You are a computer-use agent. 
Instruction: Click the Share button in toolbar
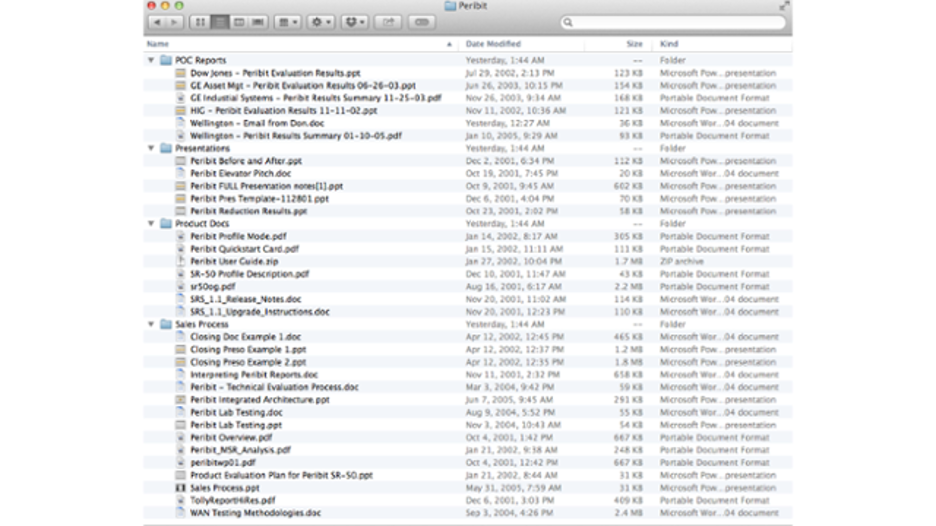(388, 22)
